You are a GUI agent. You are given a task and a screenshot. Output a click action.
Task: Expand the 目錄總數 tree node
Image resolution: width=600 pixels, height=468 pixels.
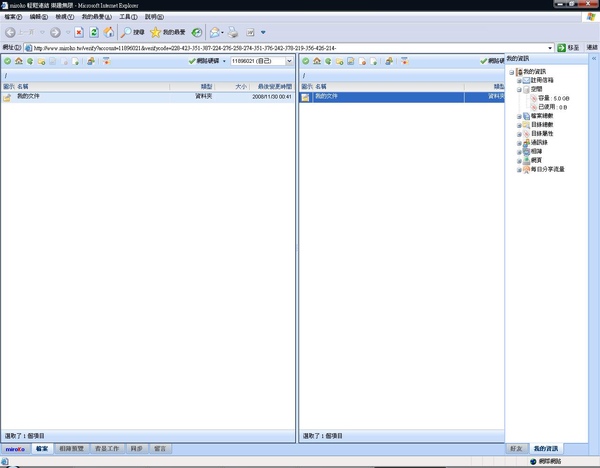point(519,125)
